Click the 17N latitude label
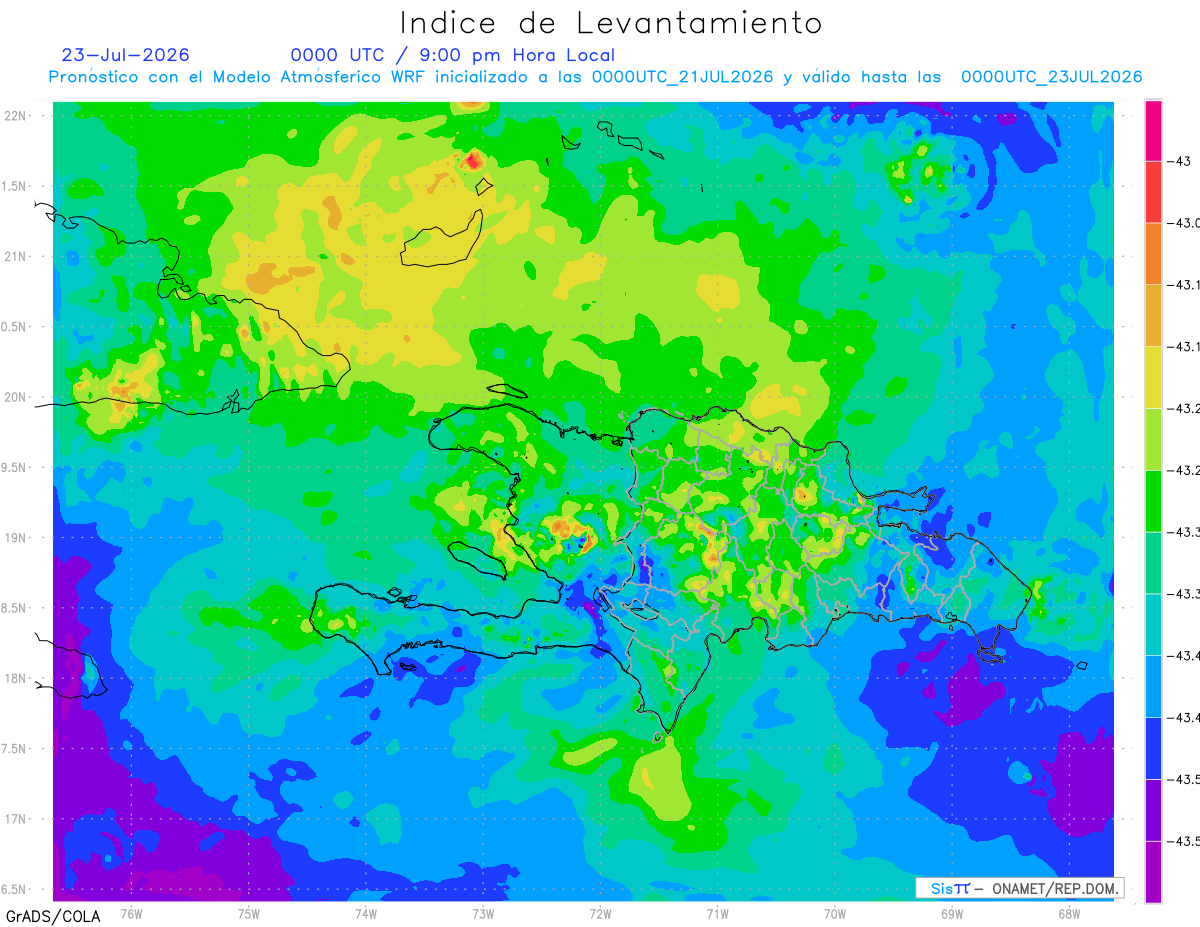 16,820
